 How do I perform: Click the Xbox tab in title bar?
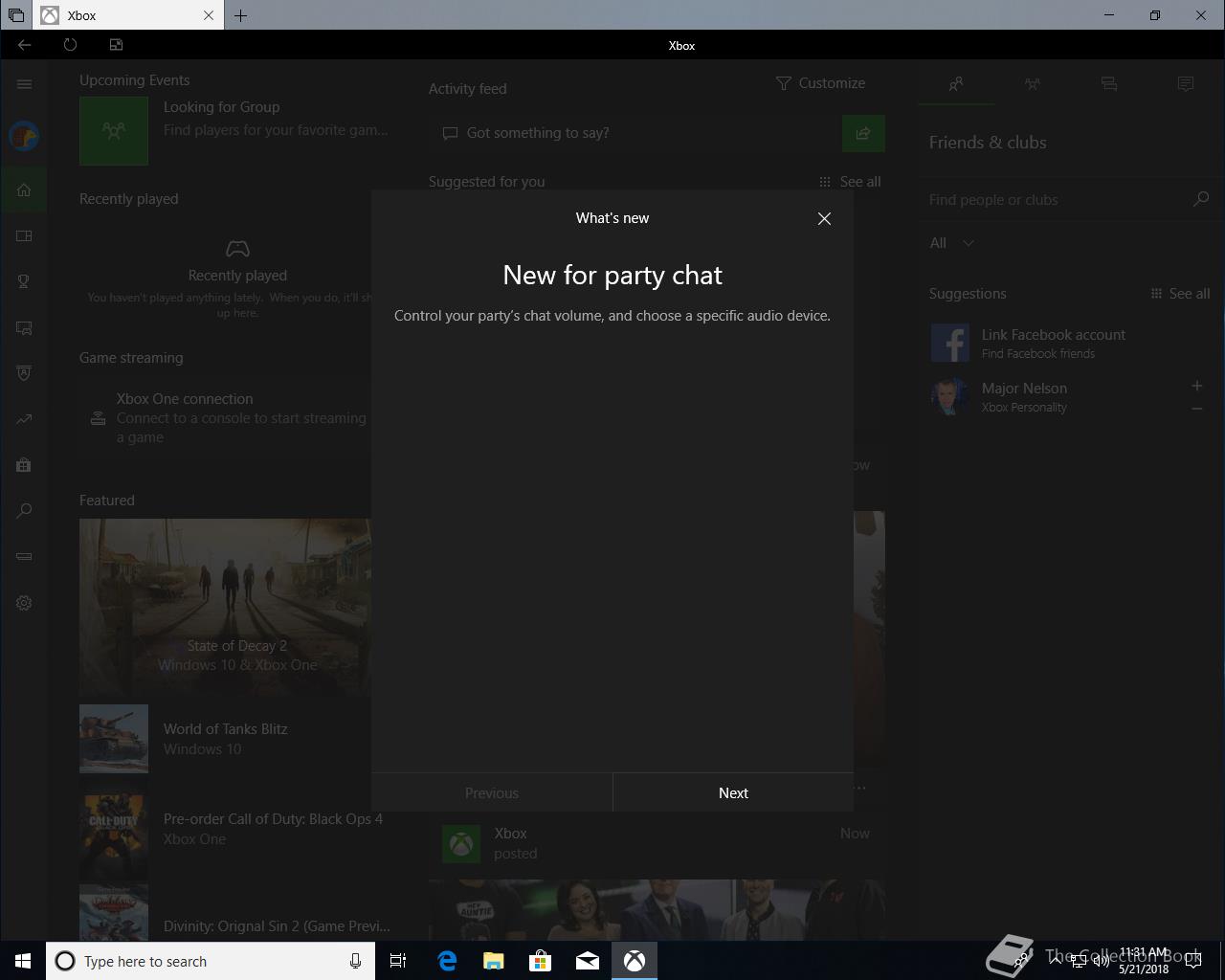tap(128, 15)
